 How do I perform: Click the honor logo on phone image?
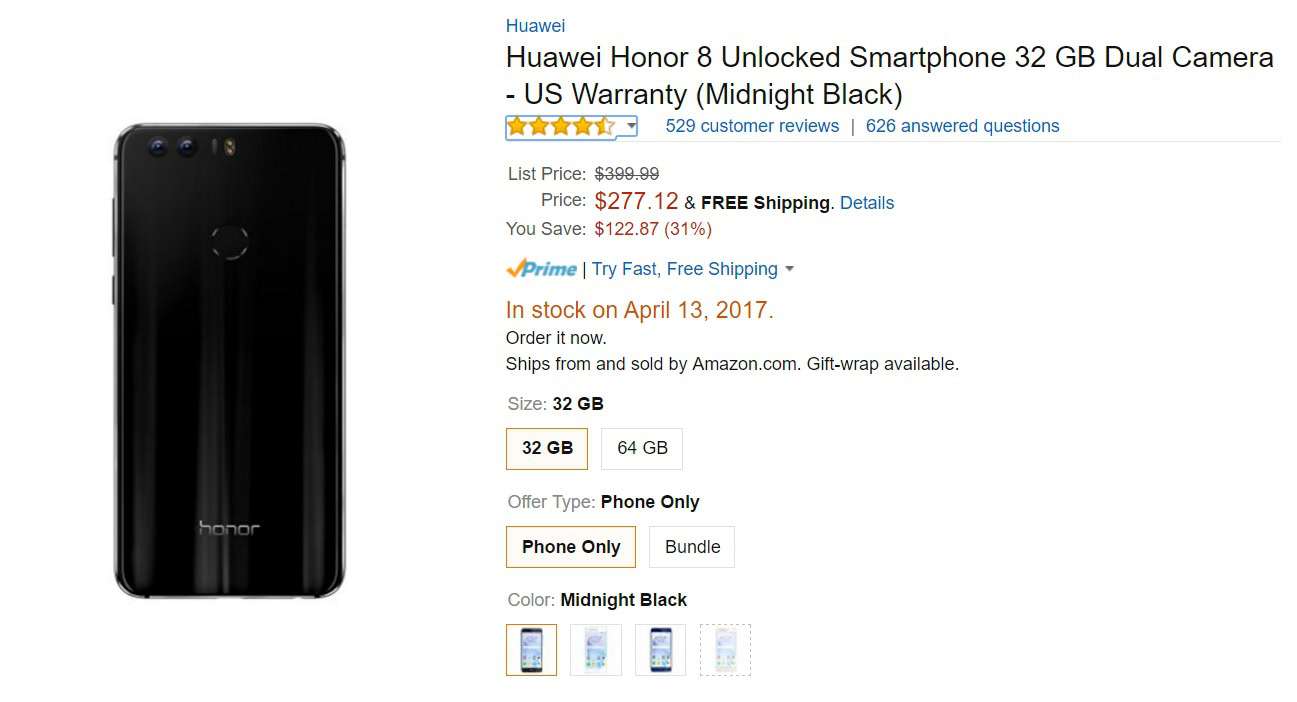[x=229, y=528]
